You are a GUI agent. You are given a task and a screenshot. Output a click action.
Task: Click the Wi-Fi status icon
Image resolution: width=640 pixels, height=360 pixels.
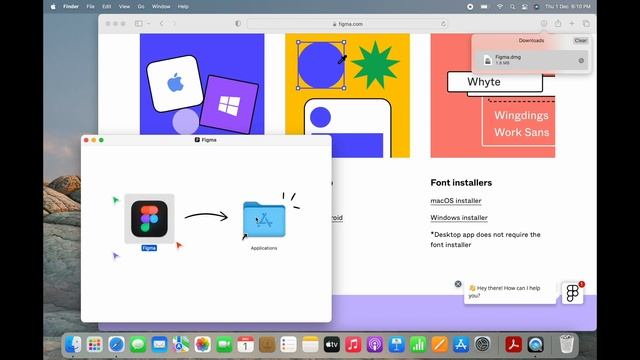click(x=500, y=7)
